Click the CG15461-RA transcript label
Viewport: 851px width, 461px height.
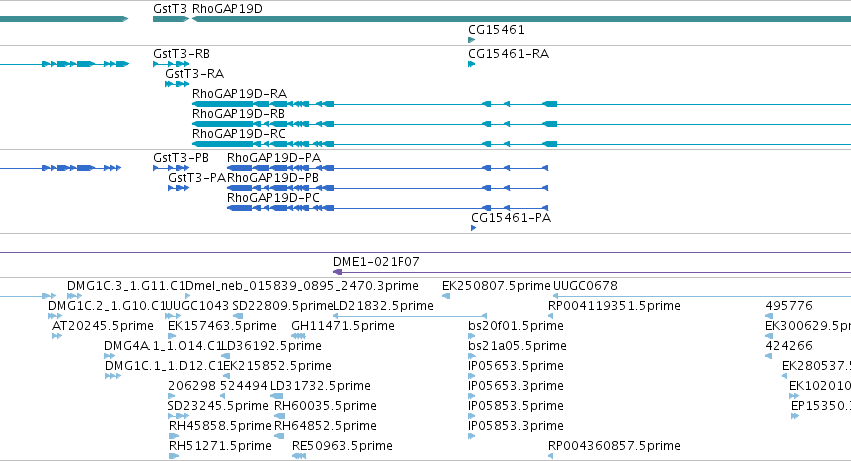tap(509, 54)
